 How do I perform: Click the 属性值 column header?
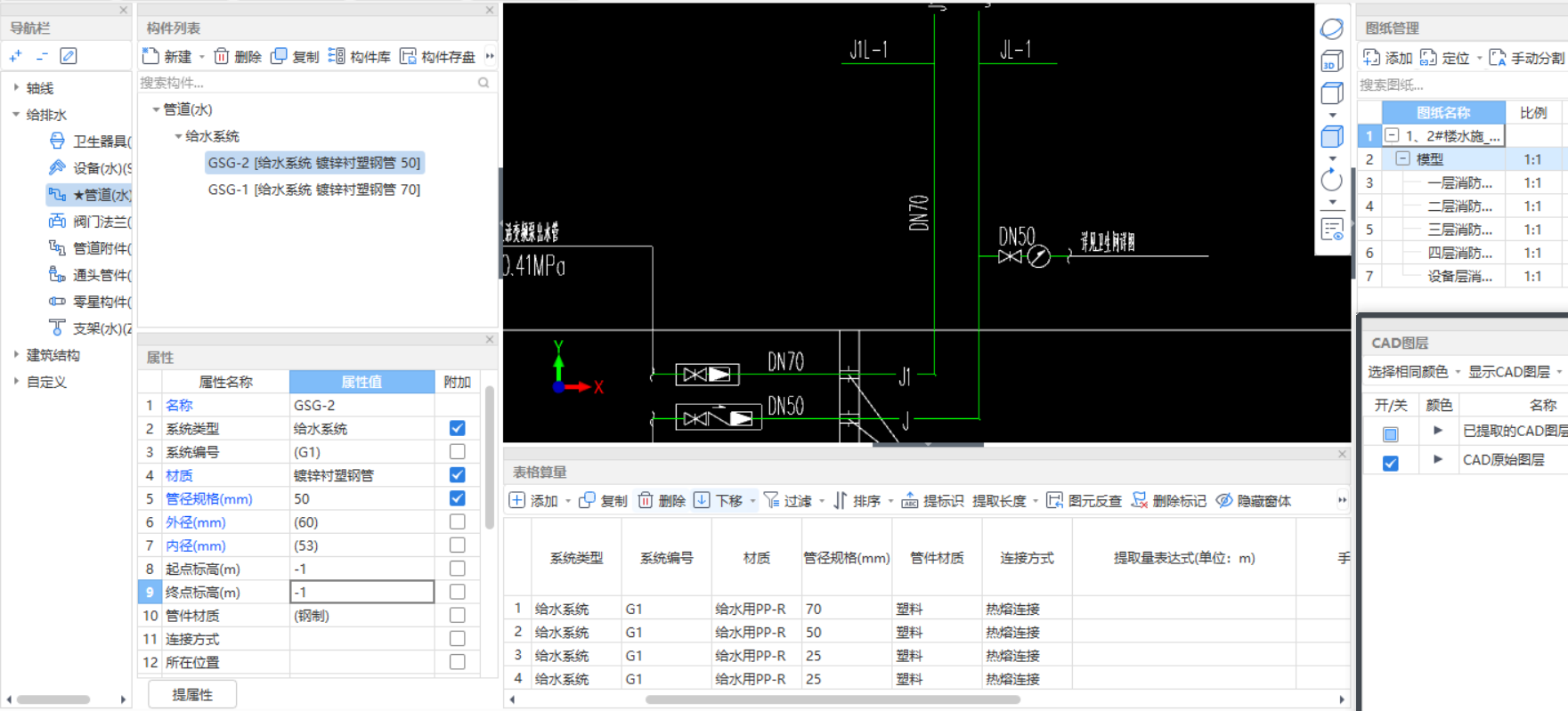362,382
